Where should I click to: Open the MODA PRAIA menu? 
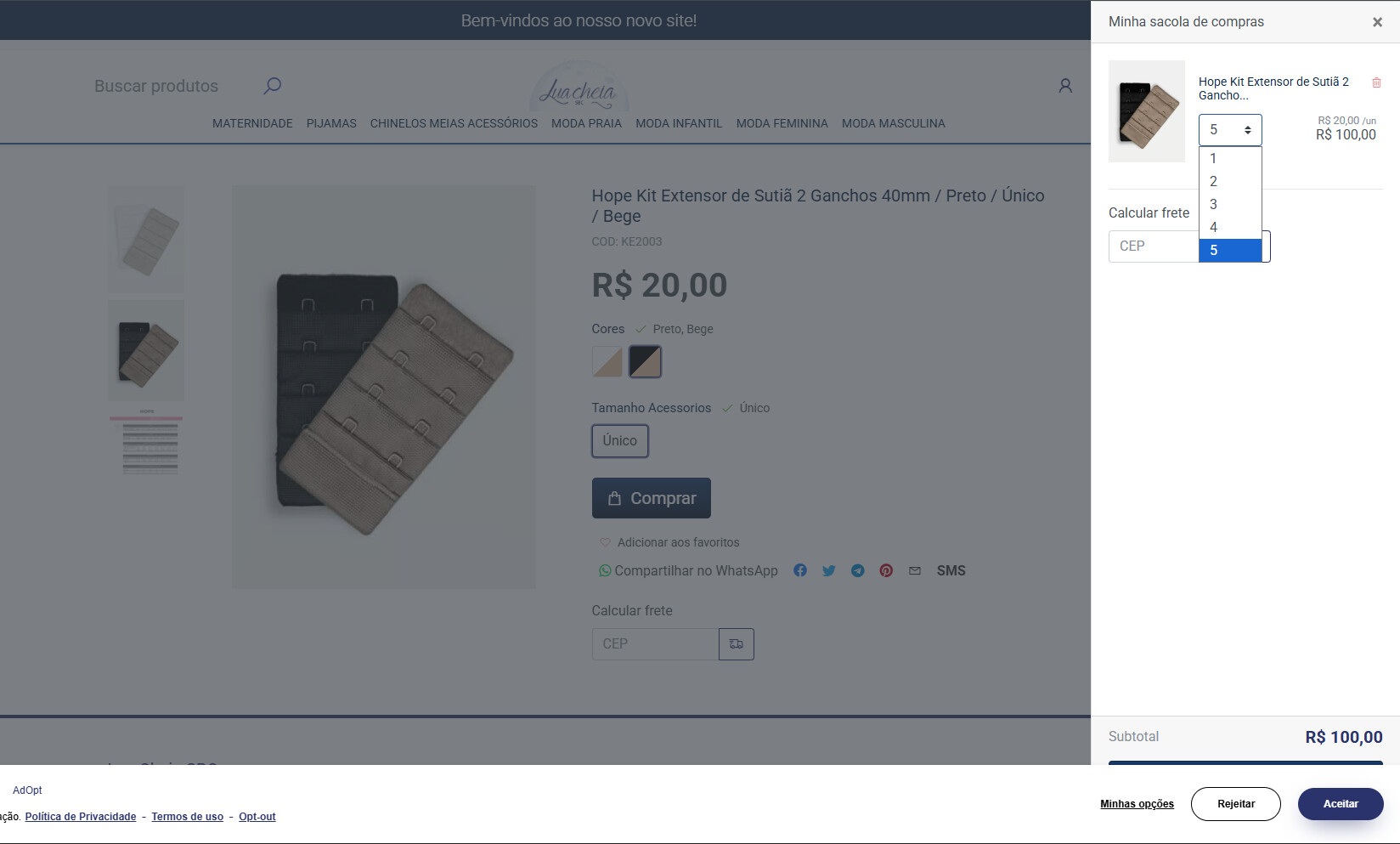click(x=586, y=123)
